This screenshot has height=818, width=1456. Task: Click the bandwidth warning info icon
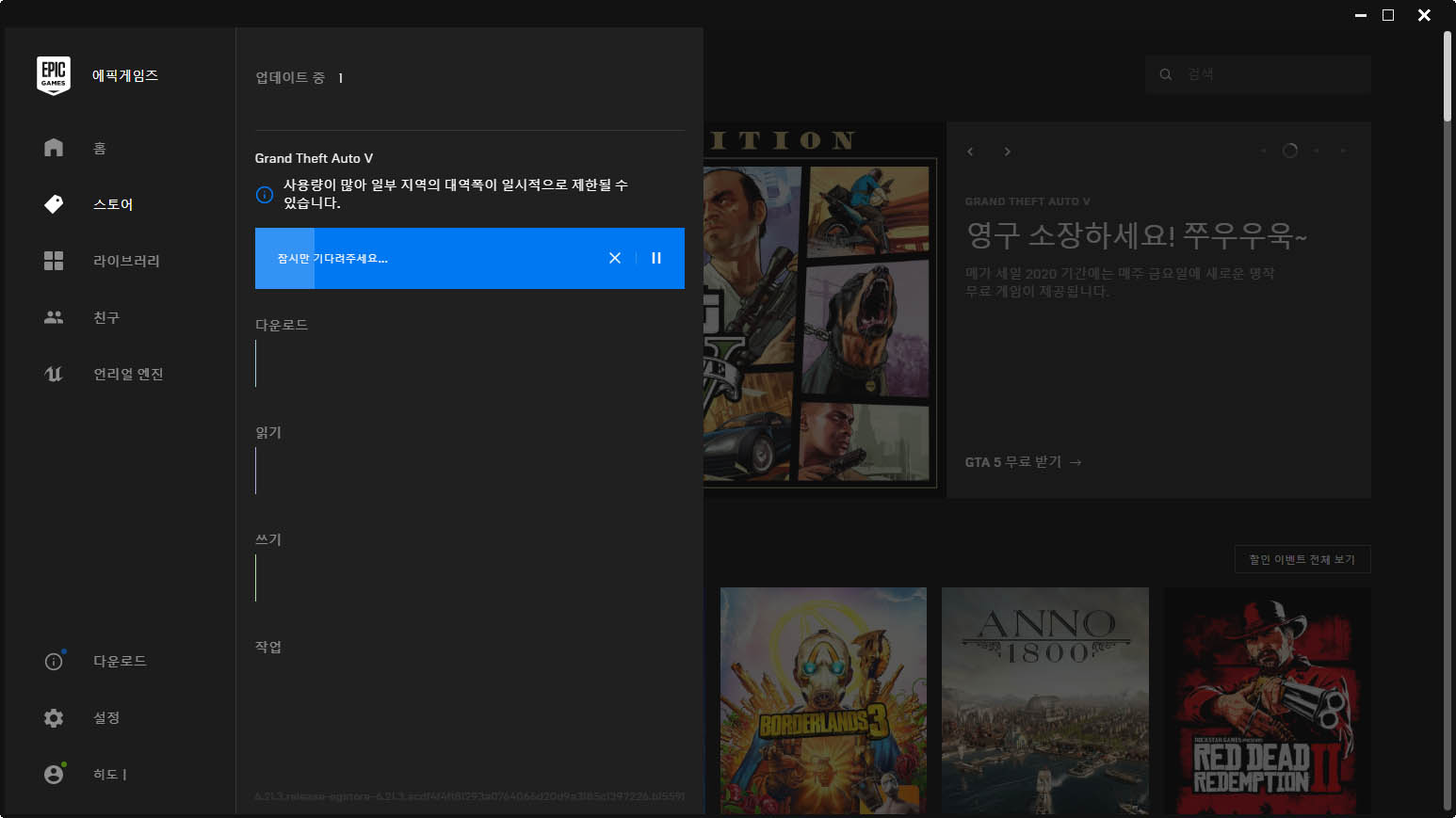(x=265, y=195)
